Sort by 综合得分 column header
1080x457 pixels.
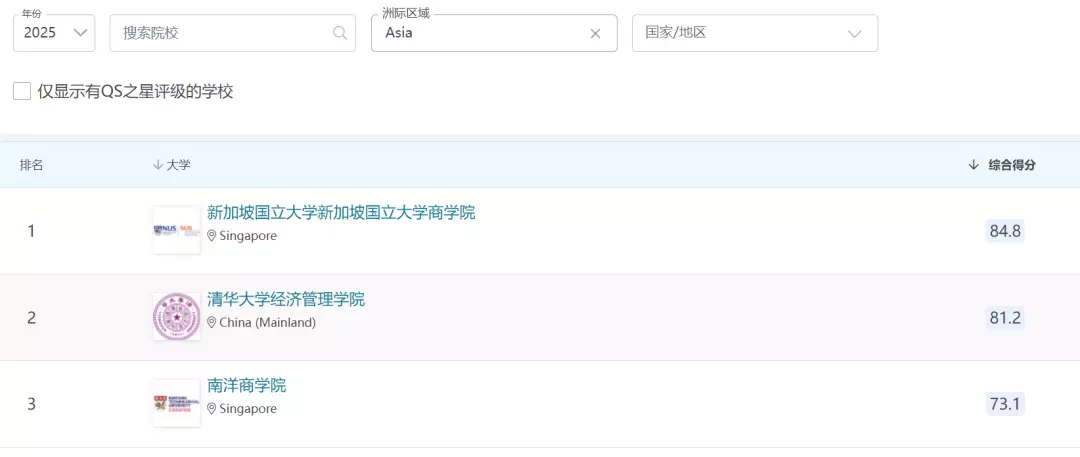pos(1002,165)
